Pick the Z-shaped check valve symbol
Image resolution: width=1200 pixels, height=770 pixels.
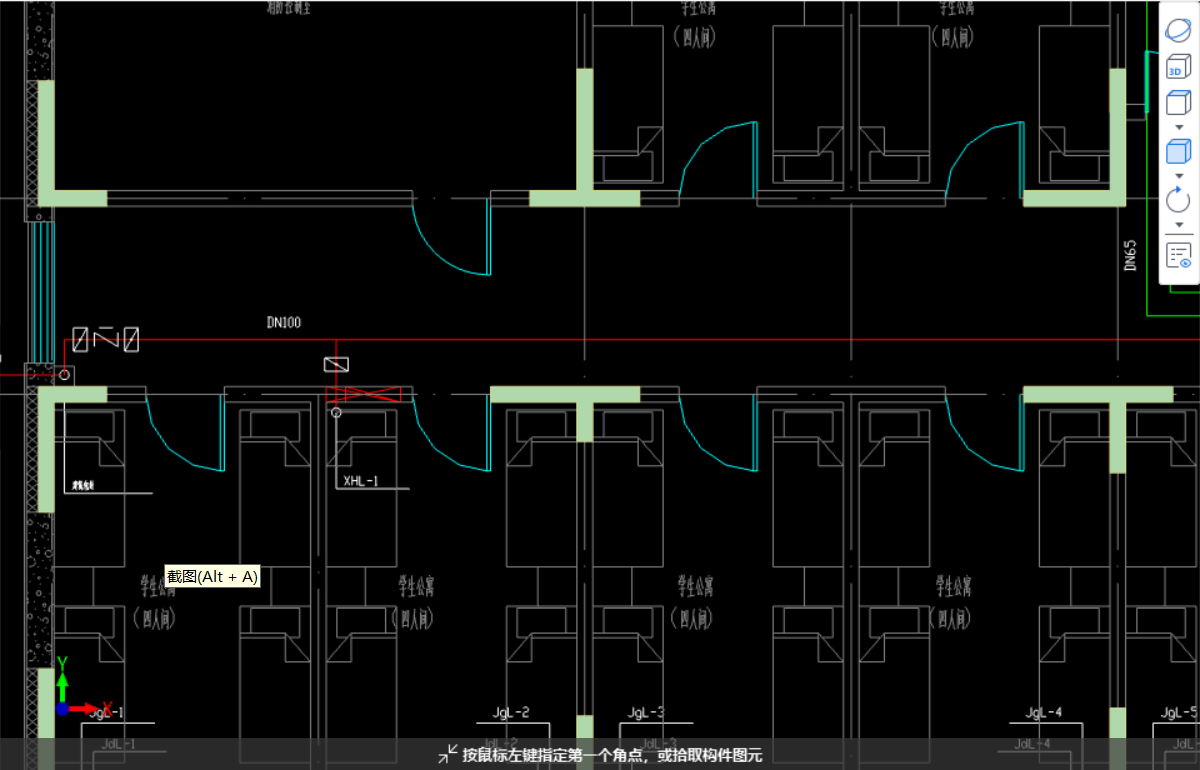[x=106, y=340]
